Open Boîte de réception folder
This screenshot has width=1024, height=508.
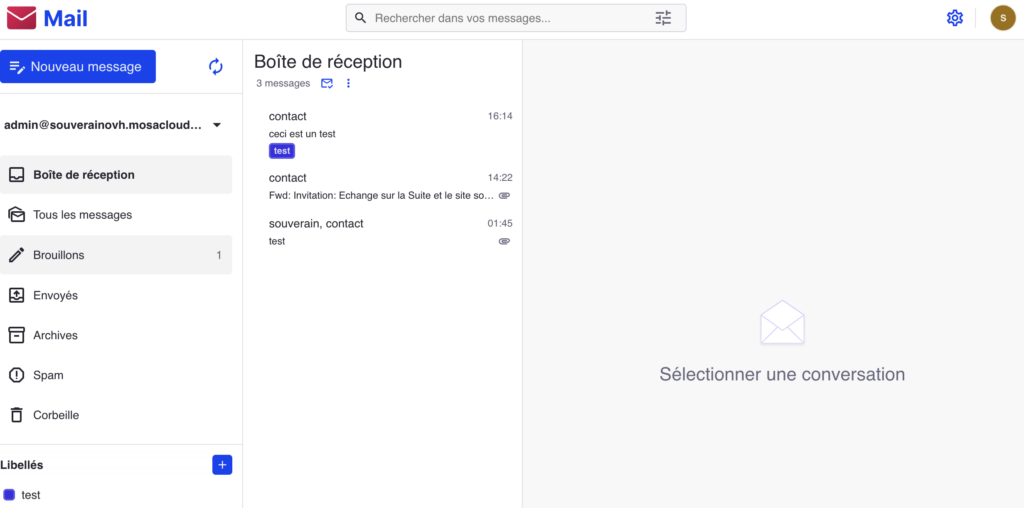coord(116,175)
